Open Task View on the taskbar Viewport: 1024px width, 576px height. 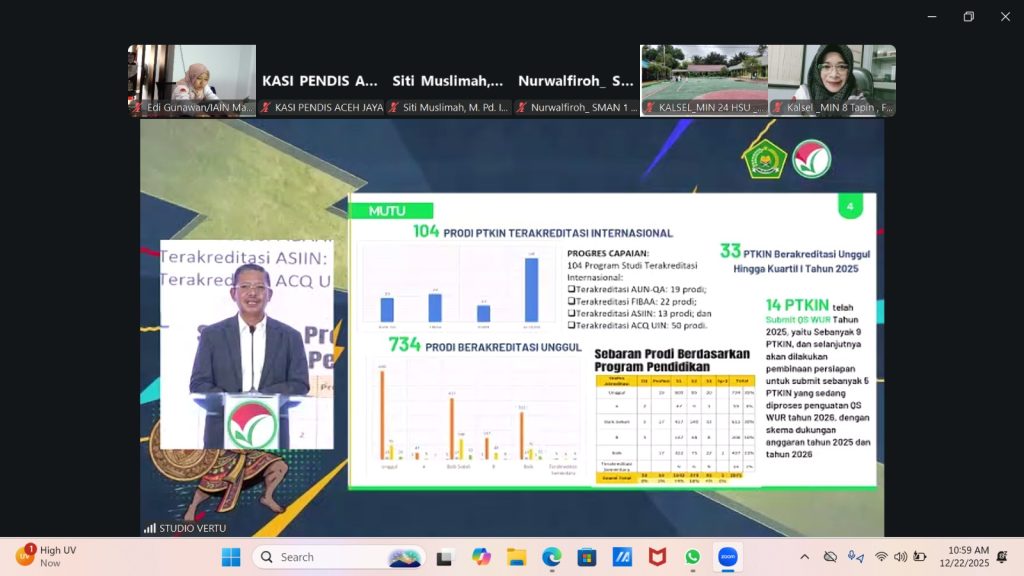(445, 557)
